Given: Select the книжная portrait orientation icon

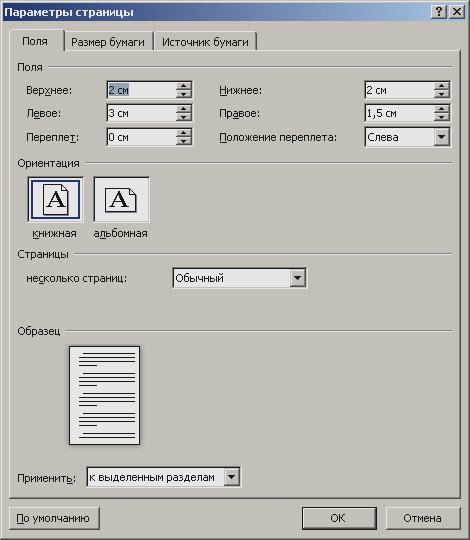Looking at the screenshot, I should point(55,200).
